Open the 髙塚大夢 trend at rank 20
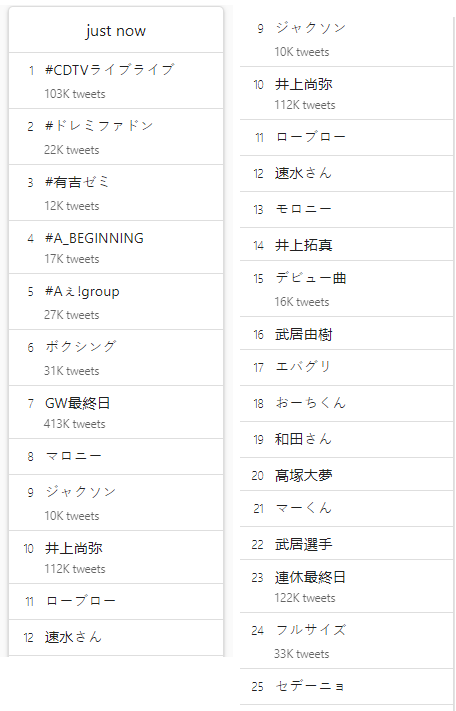Image resolution: width=456 pixels, height=711 pixels. [x=346, y=474]
